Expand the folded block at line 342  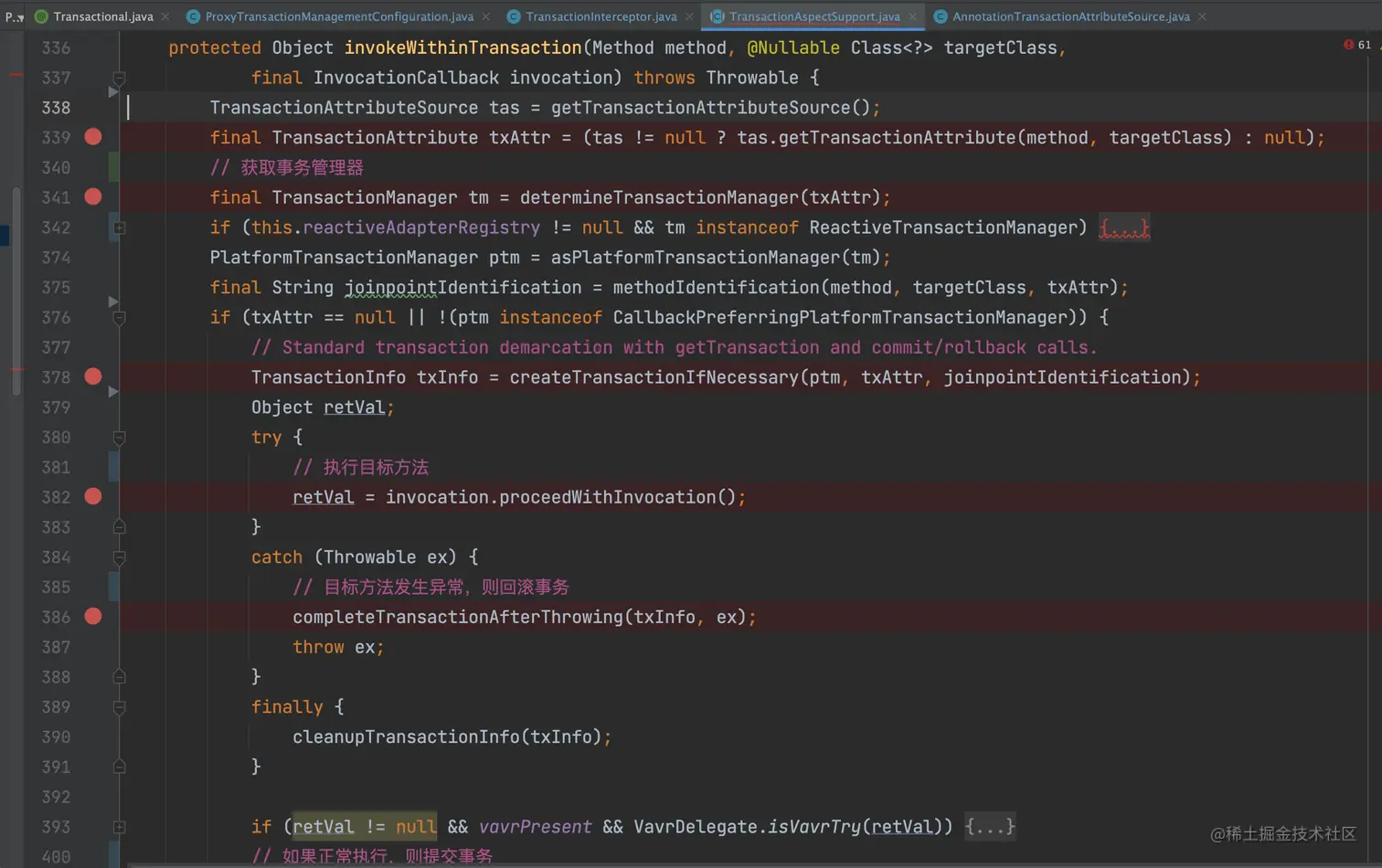119,228
